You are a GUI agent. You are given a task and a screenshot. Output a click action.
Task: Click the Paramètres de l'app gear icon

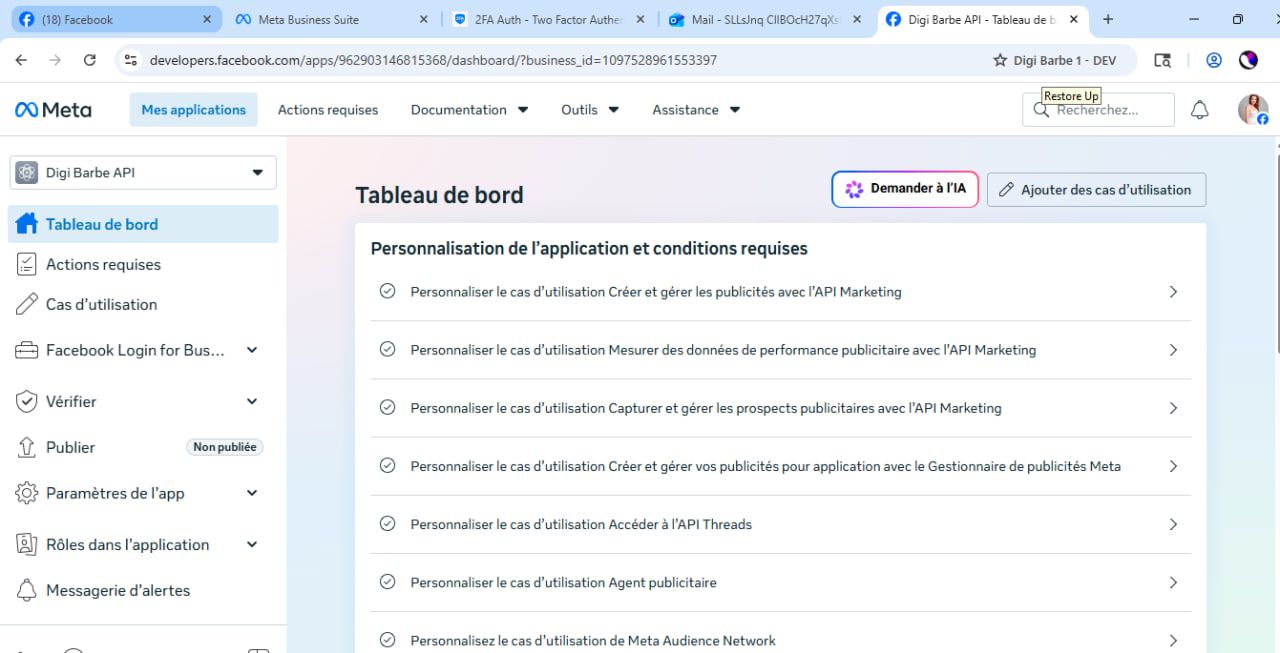pyautogui.click(x=27, y=493)
